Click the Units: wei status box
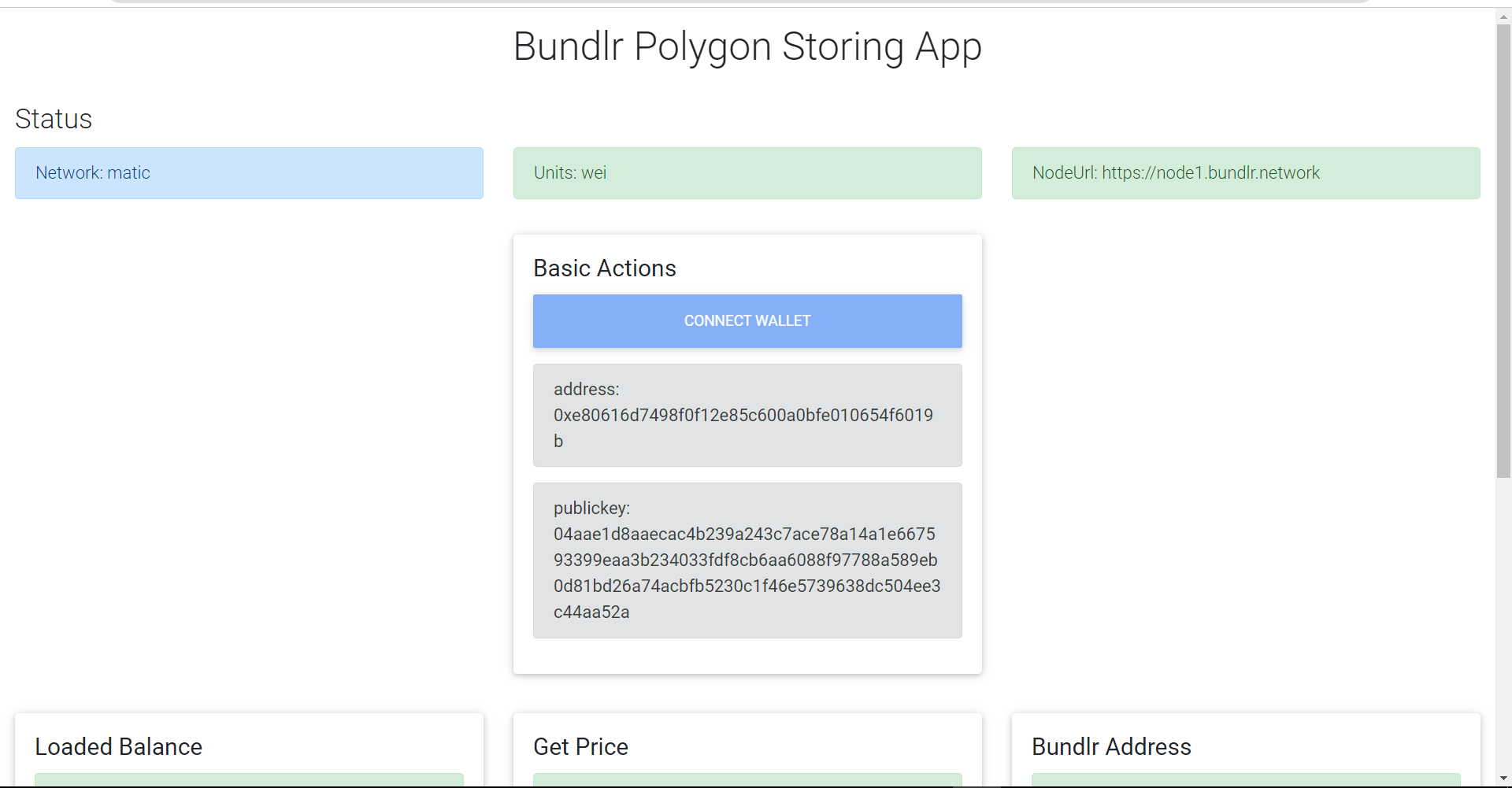This screenshot has height=788, width=1512. tap(747, 173)
